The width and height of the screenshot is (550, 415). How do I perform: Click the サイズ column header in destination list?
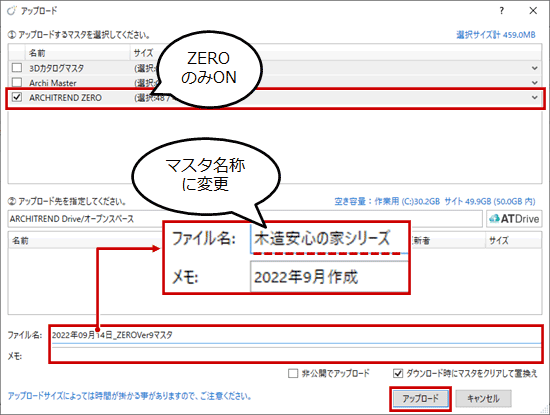pyautogui.click(x=514, y=241)
